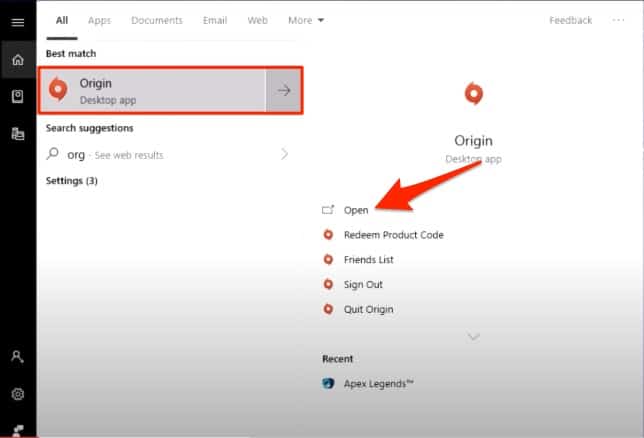Open the Apps icon in the sidebar

coord(18,97)
